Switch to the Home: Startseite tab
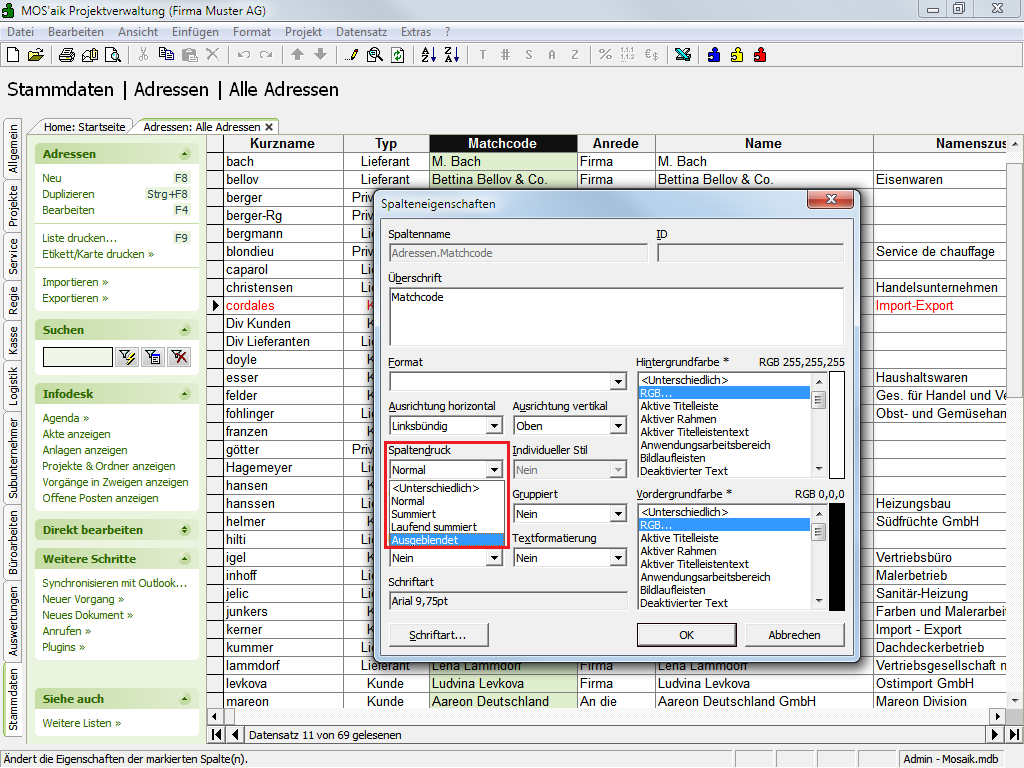The width and height of the screenshot is (1024, 768). pos(84,127)
